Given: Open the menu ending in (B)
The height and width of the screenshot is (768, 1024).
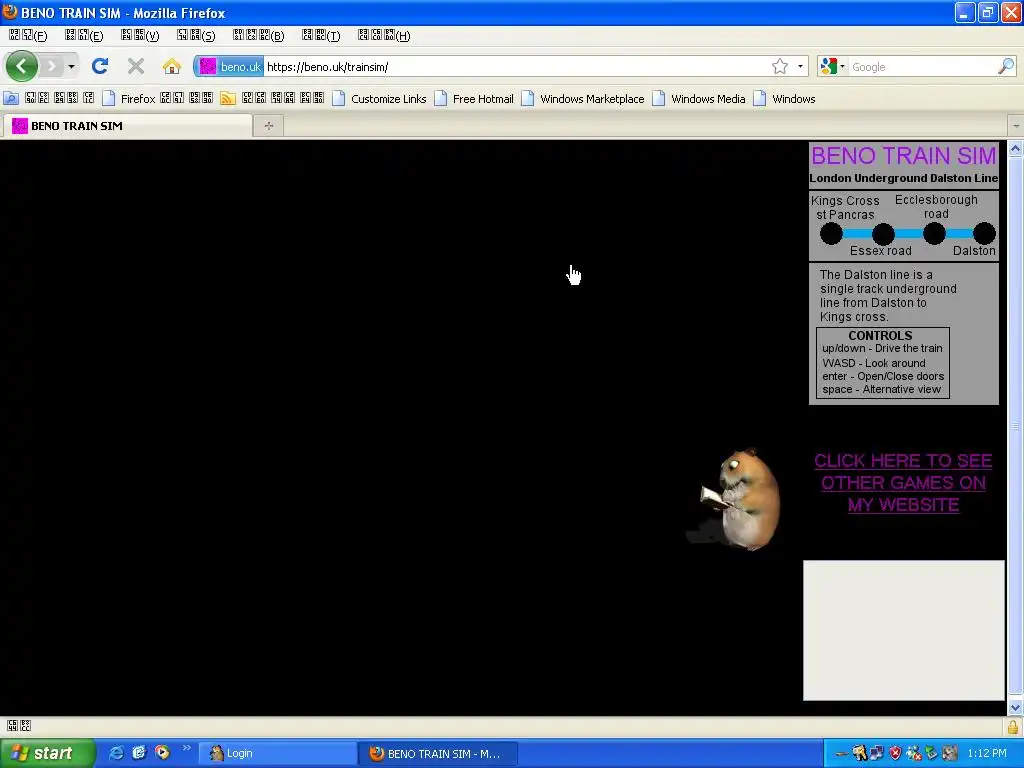Looking at the screenshot, I should (259, 35).
